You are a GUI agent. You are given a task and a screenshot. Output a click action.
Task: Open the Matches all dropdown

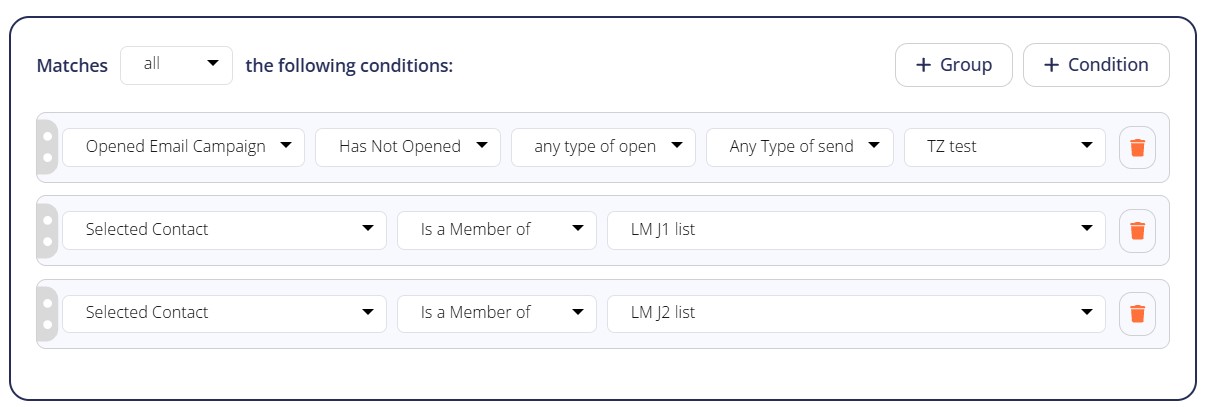pos(176,65)
